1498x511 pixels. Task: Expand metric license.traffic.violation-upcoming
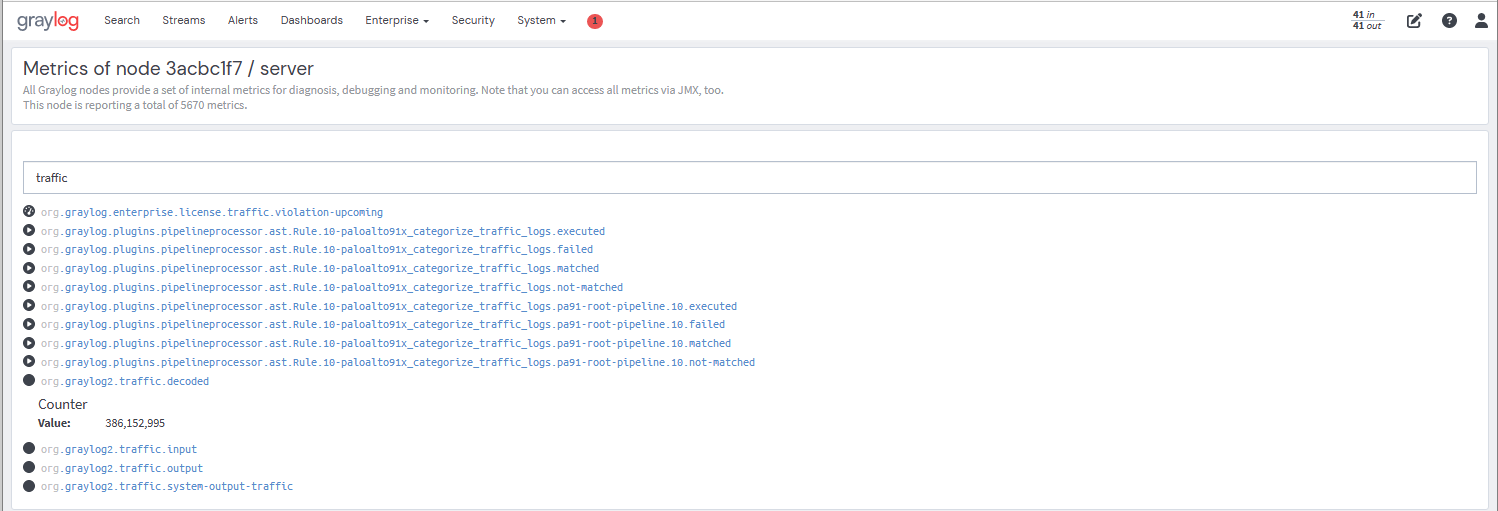(212, 212)
